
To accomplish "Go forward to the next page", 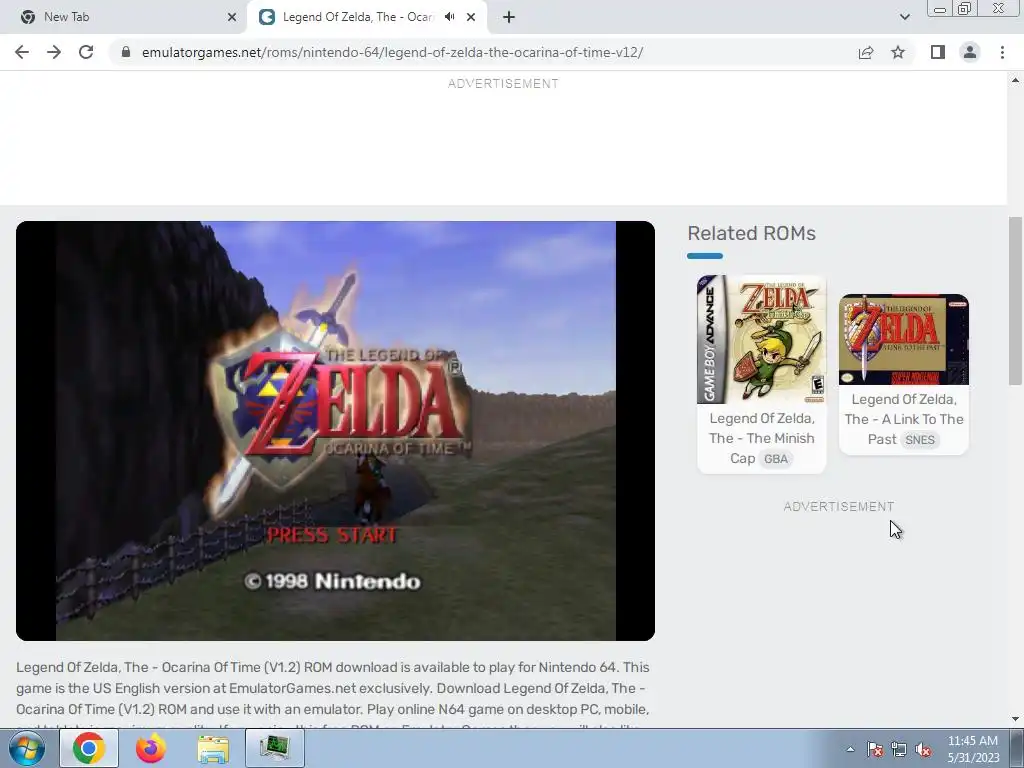I will (x=54, y=52).
